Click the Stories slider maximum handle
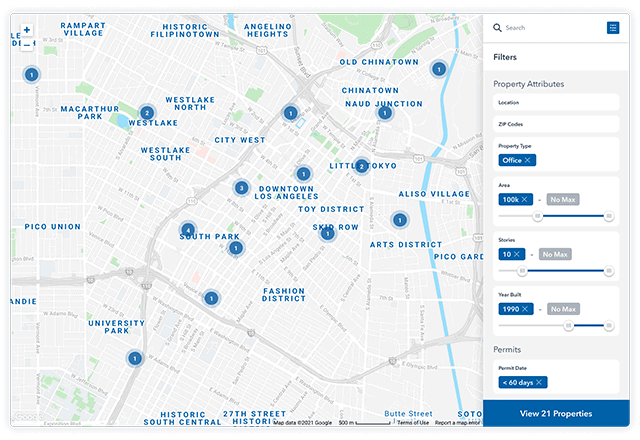 [609, 271]
